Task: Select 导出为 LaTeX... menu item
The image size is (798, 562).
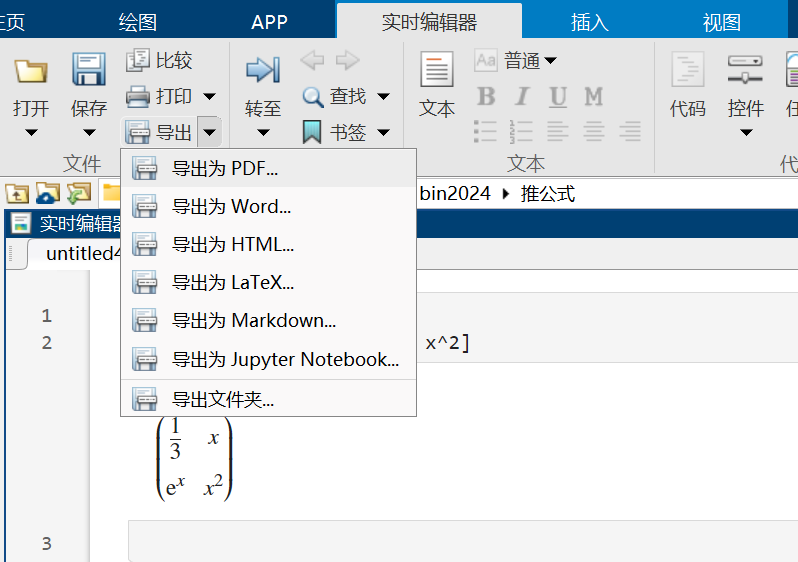Action: pos(268,283)
